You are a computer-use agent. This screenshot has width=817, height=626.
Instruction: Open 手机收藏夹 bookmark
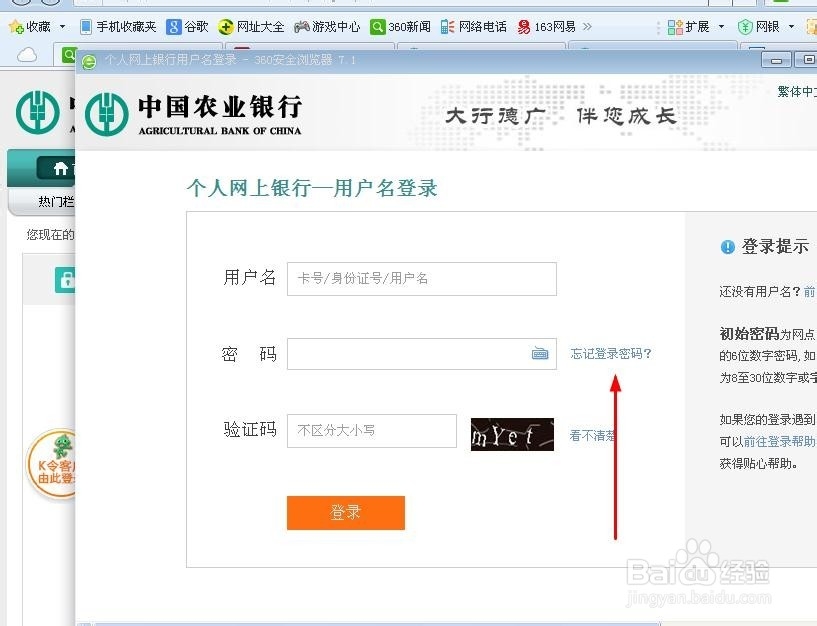click(x=118, y=27)
